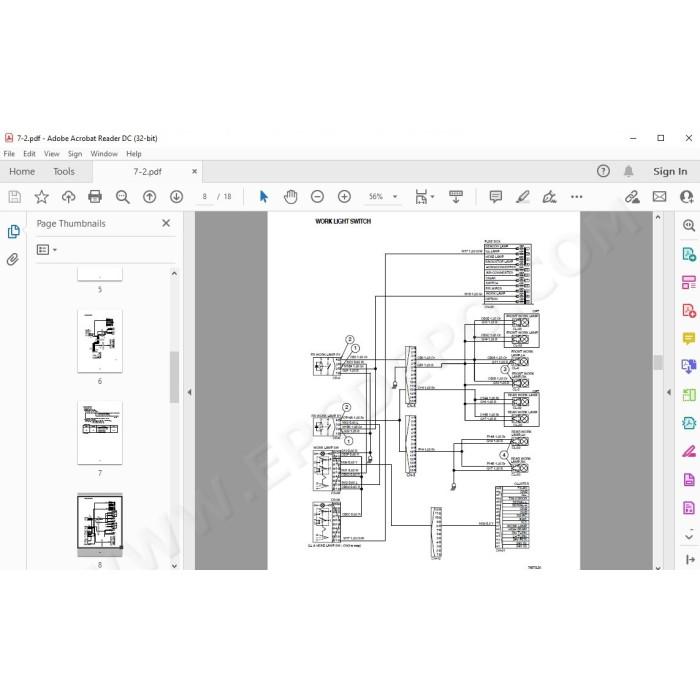700x700 pixels.
Task: Show more toolbar tools ellipsis
Action: (x=576, y=196)
